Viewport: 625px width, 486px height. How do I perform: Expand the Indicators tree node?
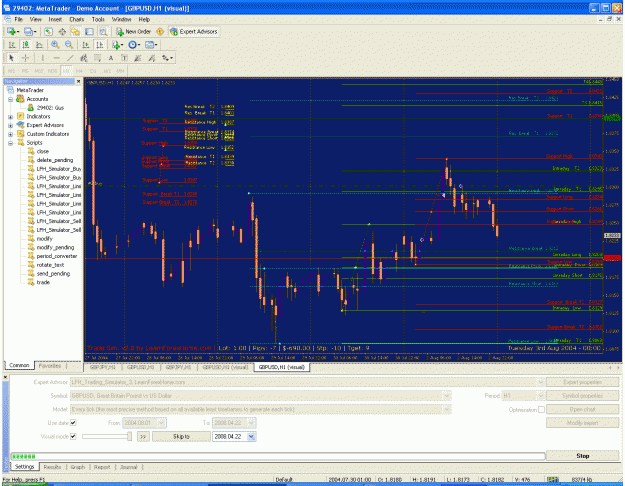(x=11, y=117)
